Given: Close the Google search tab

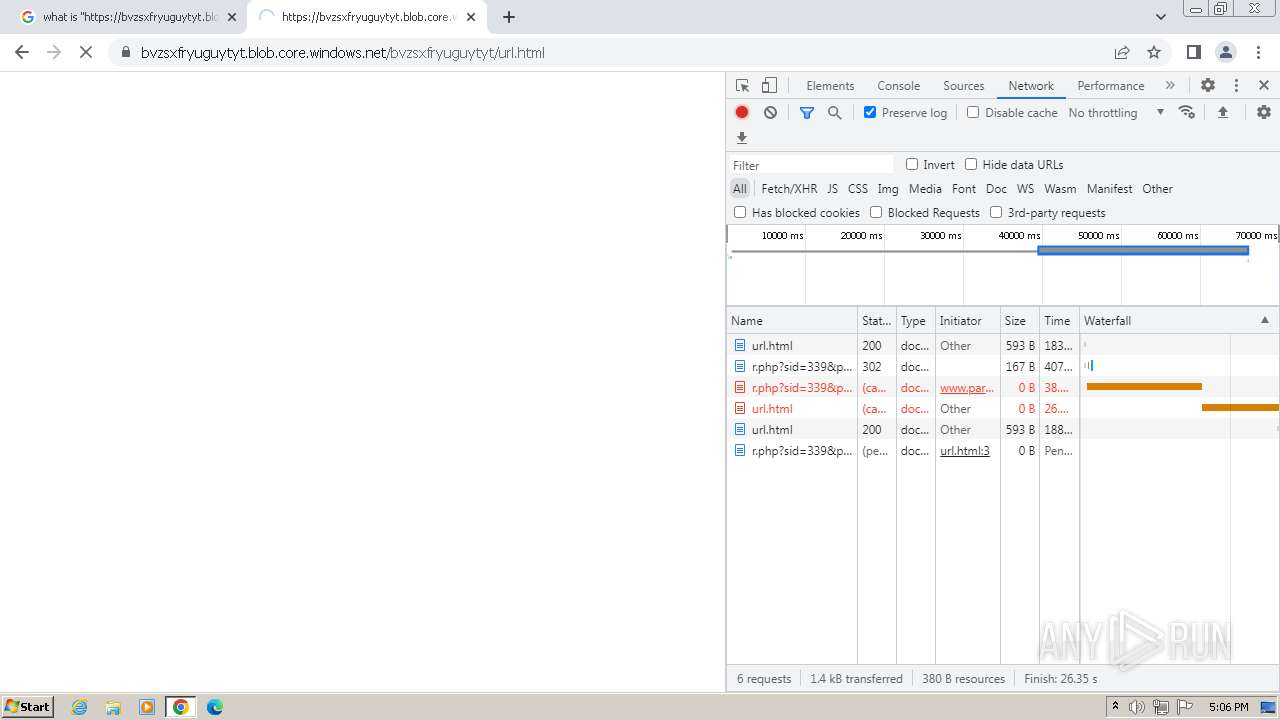Looking at the screenshot, I should click(x=232, y=17).
